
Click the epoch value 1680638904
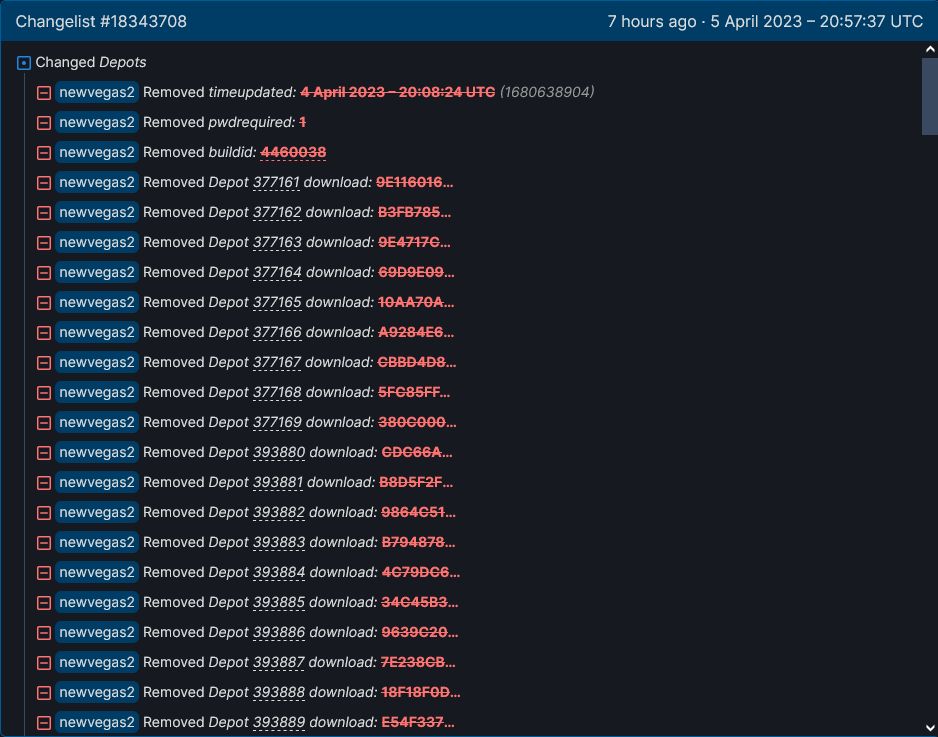547,92
